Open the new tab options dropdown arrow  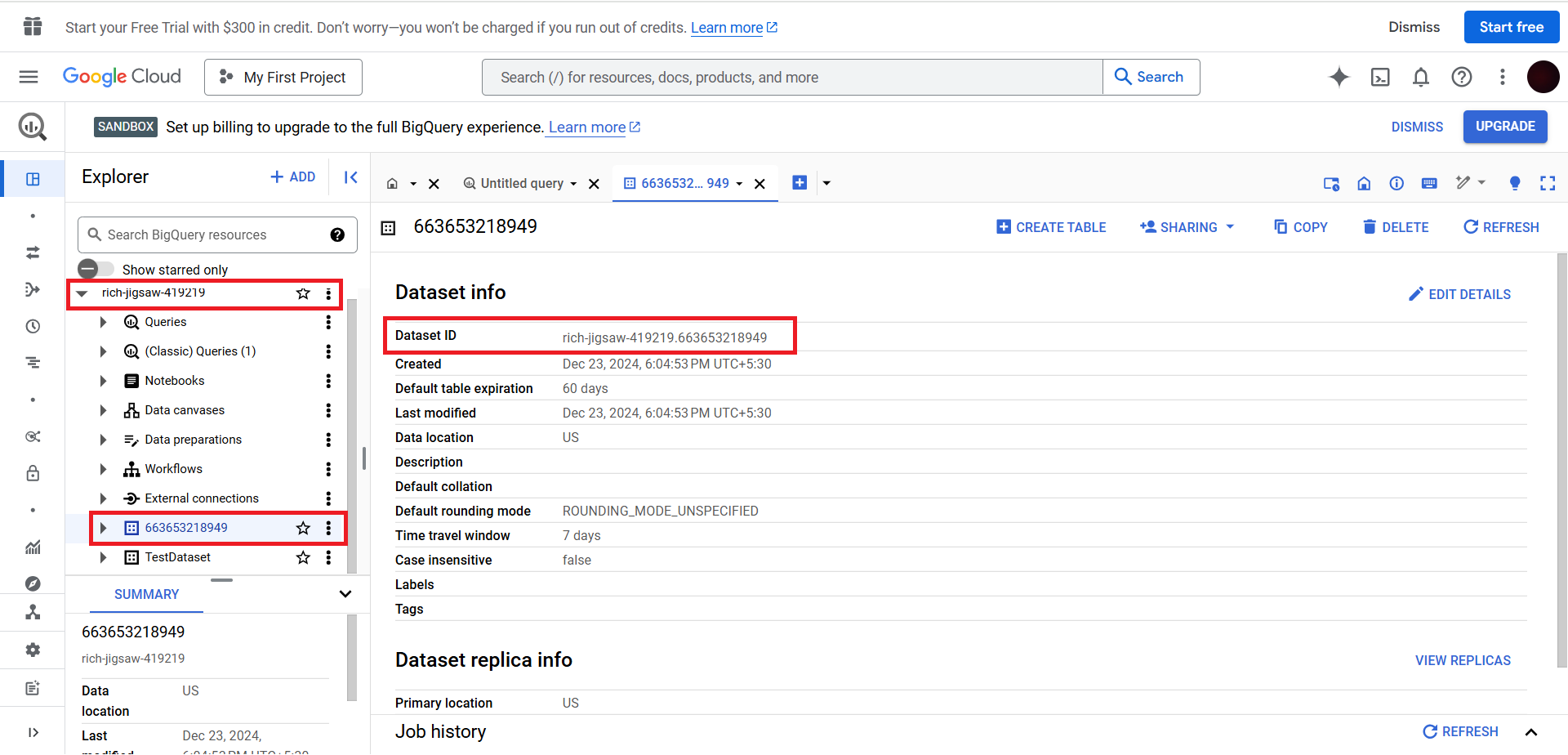pyautogui.click(x=826, y=183)
